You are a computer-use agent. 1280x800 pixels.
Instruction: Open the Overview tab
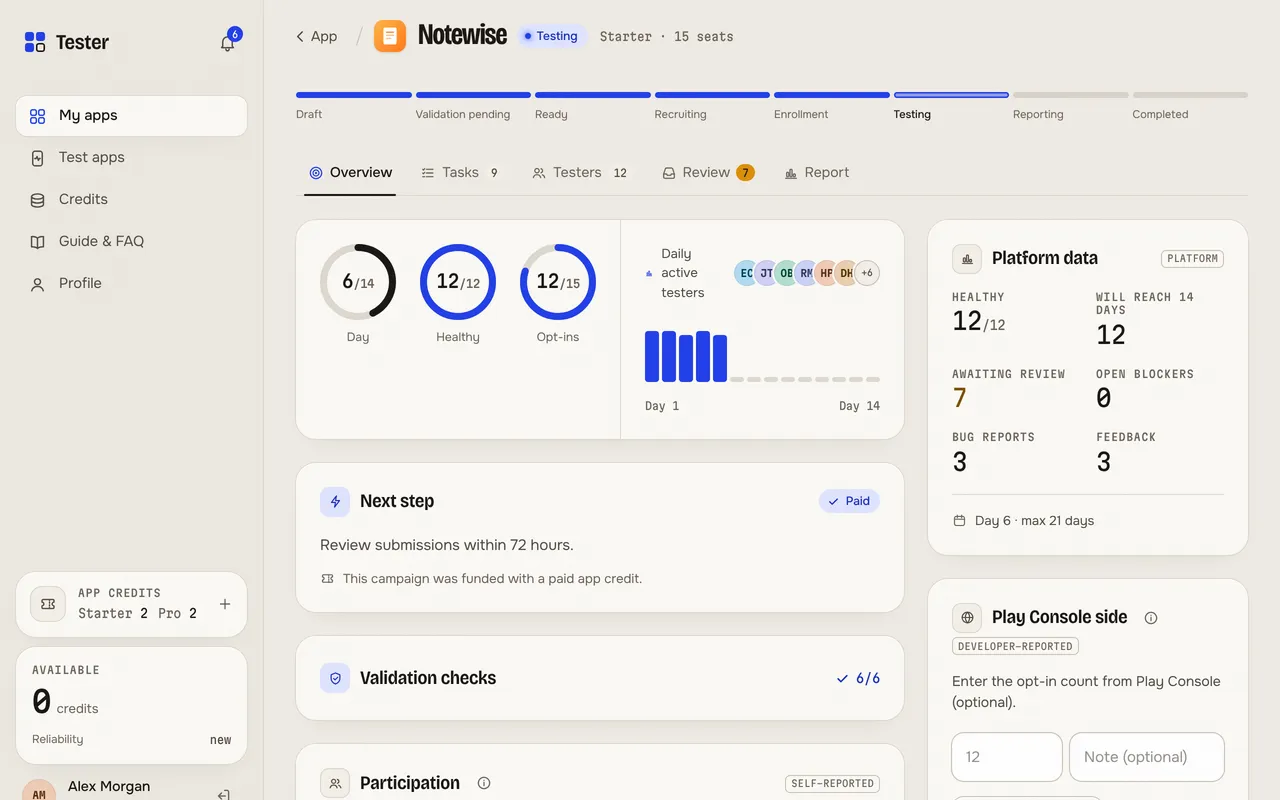[350, 173]
